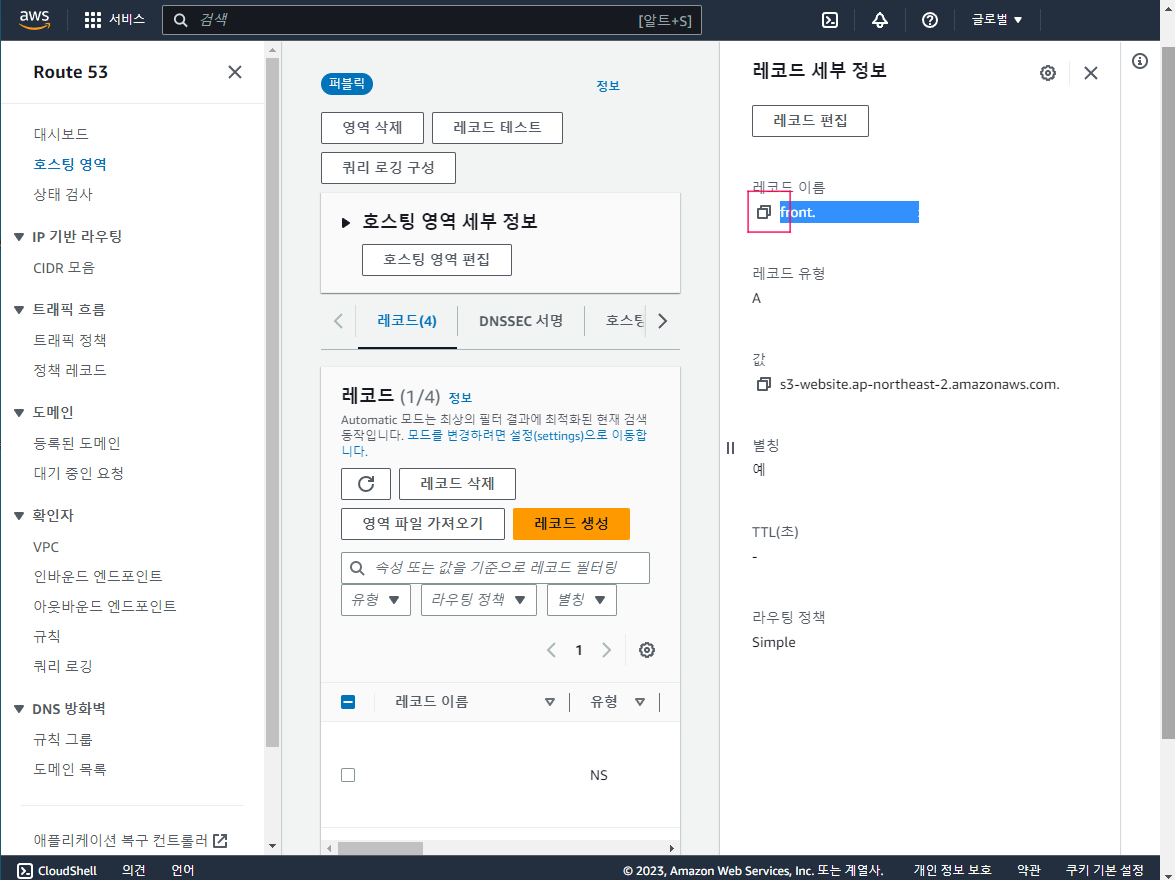The width and height of the screenshot is (1175, 880).
Task: Open 트래픽 정책 in the sidebar
Action: [x=70, y=340]
